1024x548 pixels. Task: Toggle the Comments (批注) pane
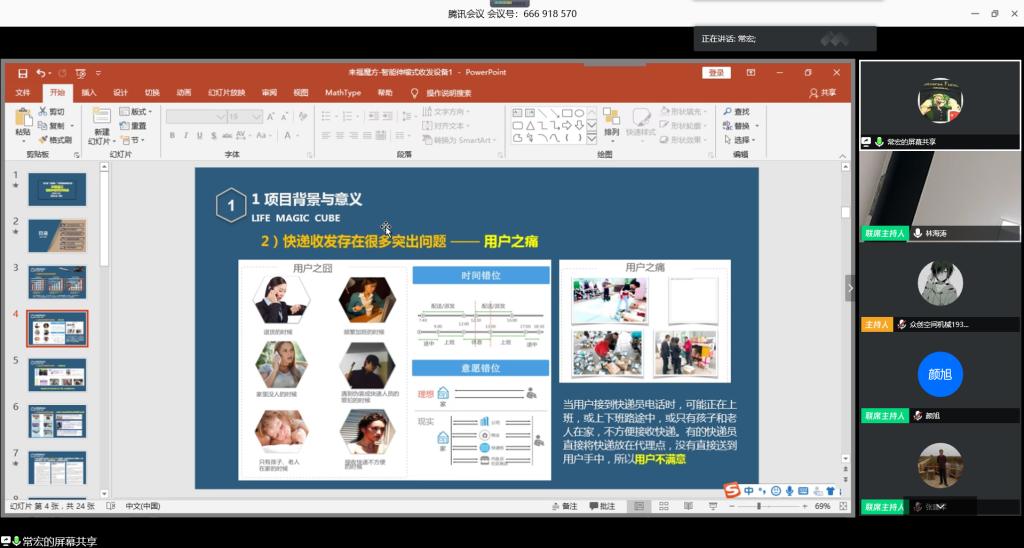pyautogui.click(x=602, y=507)
